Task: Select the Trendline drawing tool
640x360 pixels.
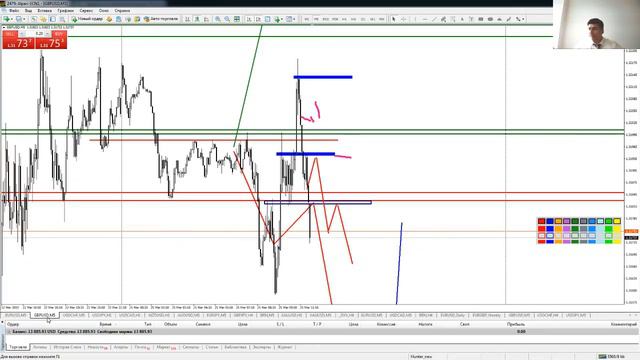Action: point(434,19)
